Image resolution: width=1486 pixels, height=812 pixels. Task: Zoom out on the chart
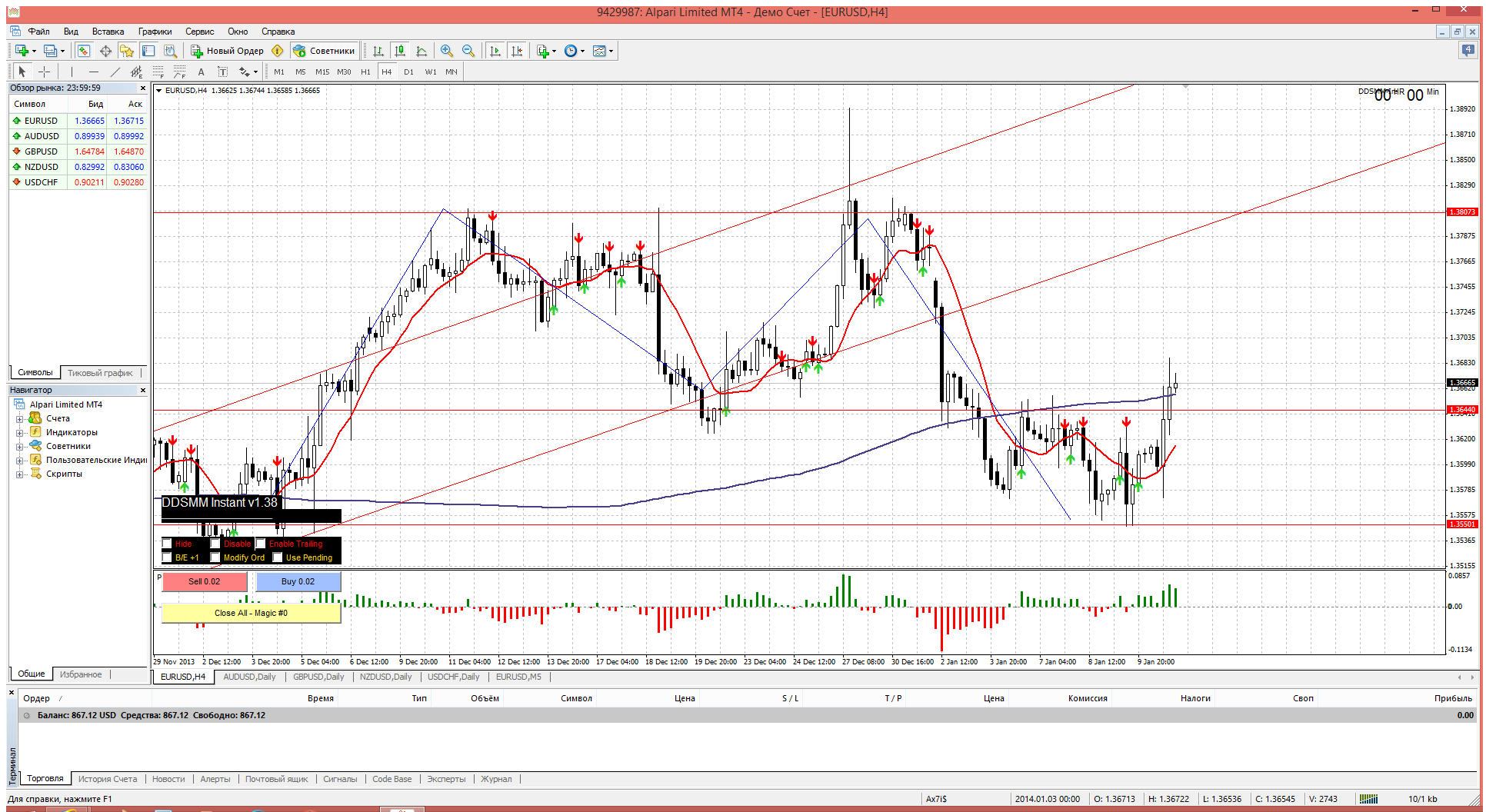pyautogui.click(x=468, y=51)
